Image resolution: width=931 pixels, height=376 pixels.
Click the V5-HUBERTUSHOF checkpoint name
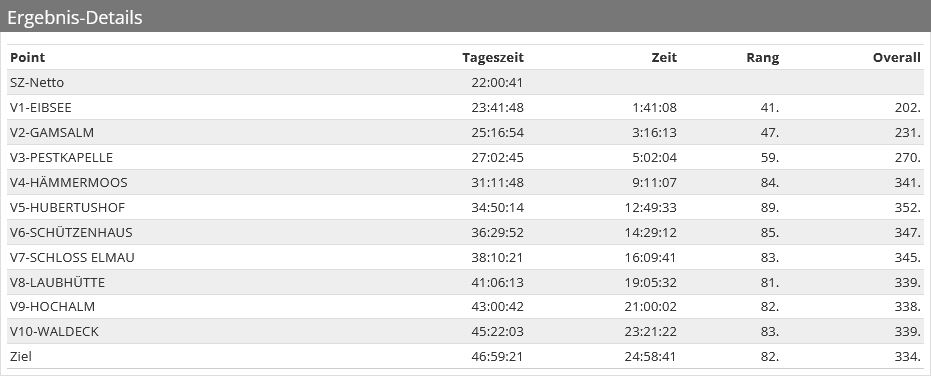[68, 207]
